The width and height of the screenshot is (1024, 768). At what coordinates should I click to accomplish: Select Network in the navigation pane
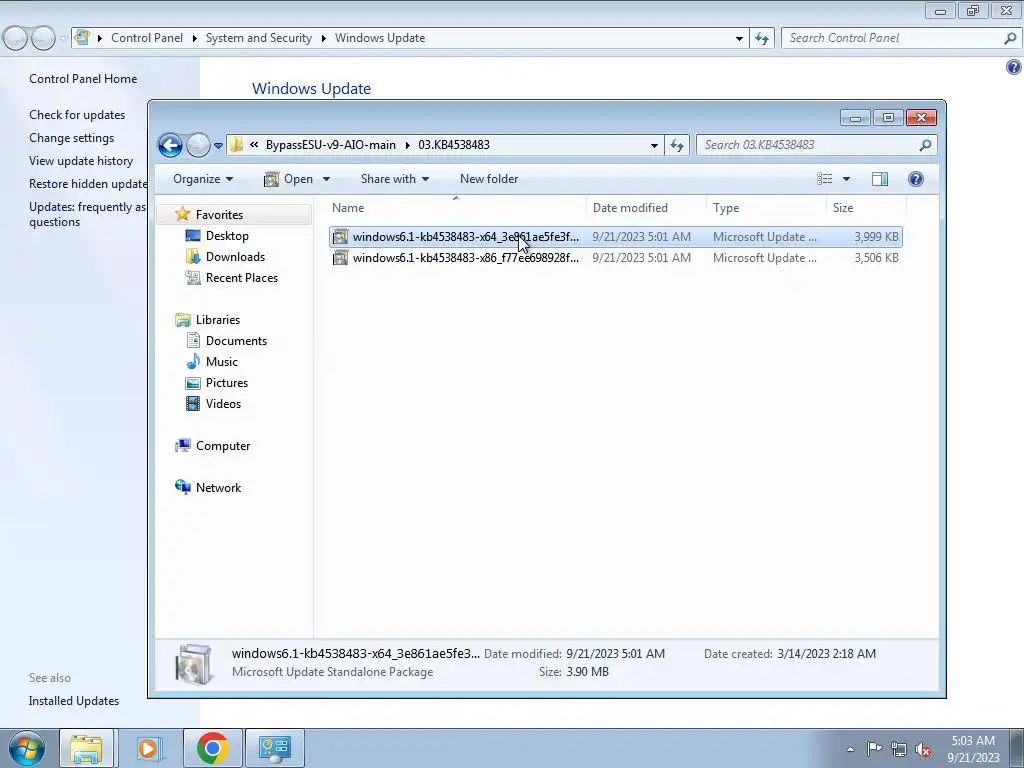click(218, 488)
